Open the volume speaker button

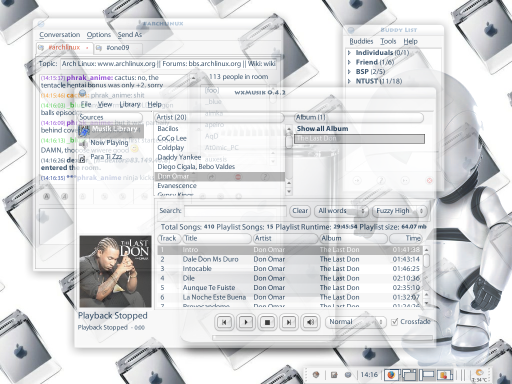point(310,322)
